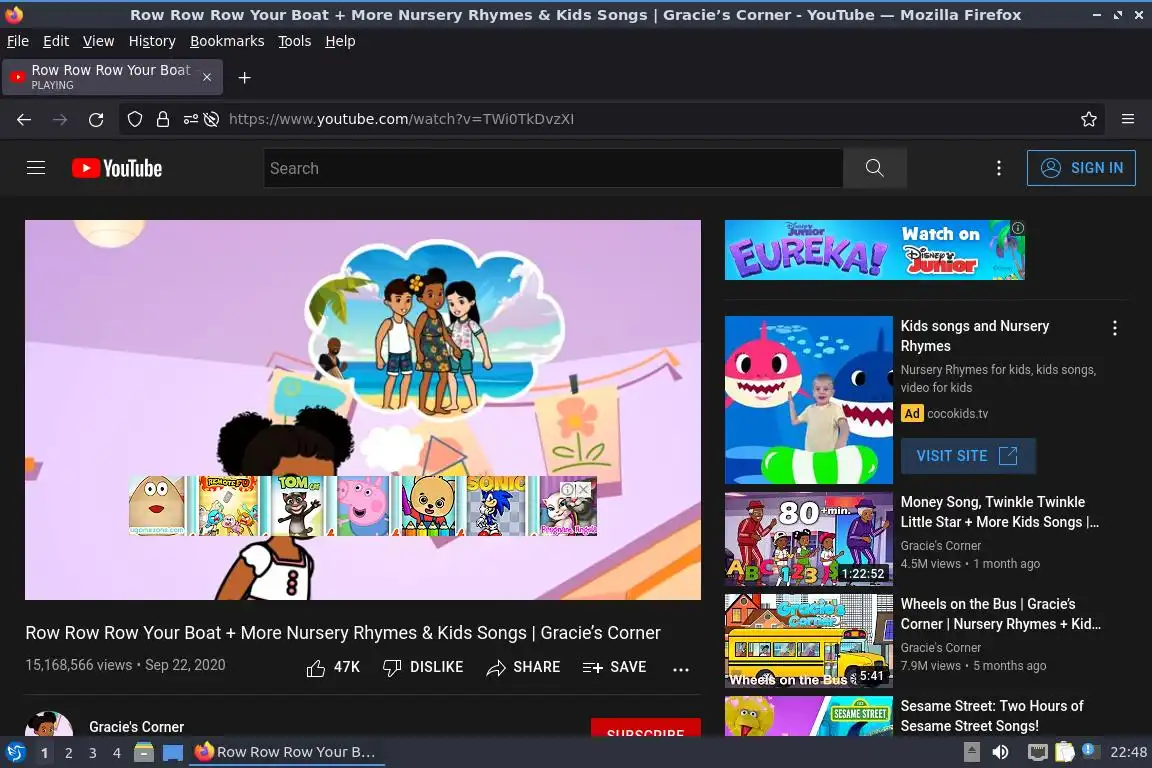Open more actions ellipsis below video

click(x=681, y=669)
